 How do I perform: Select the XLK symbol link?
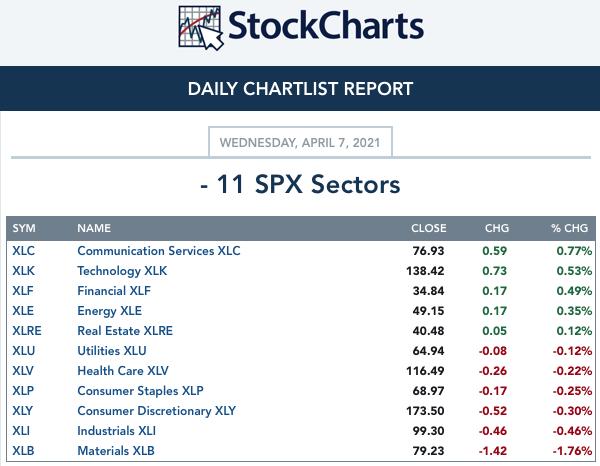pyautogui.click(x=23, y=270)
